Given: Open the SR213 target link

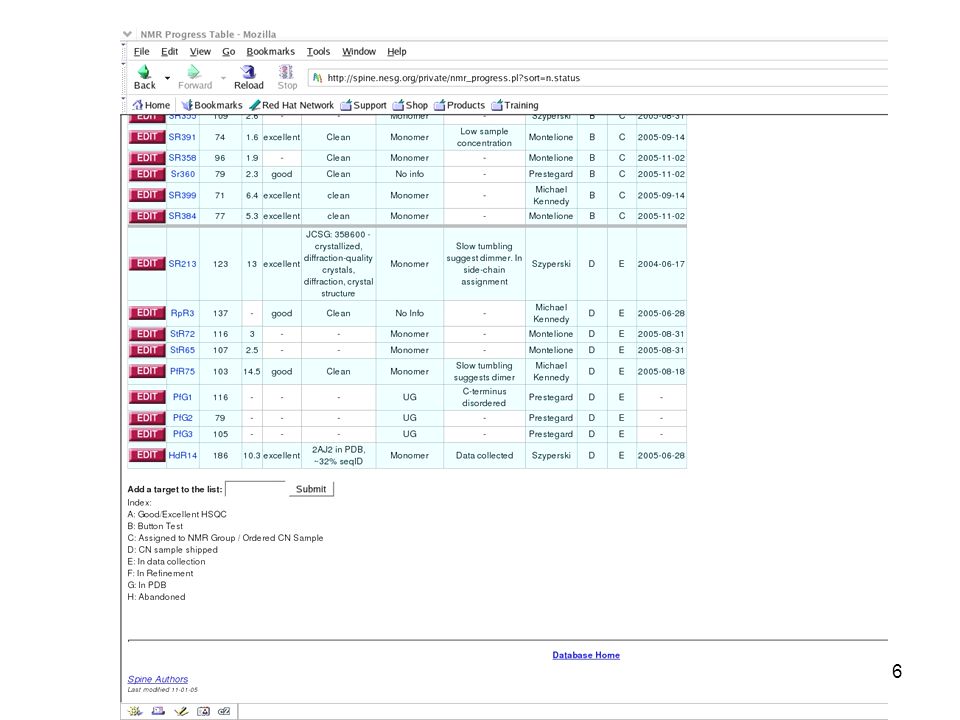Looking at the screenshot, I should coord(182,264).
